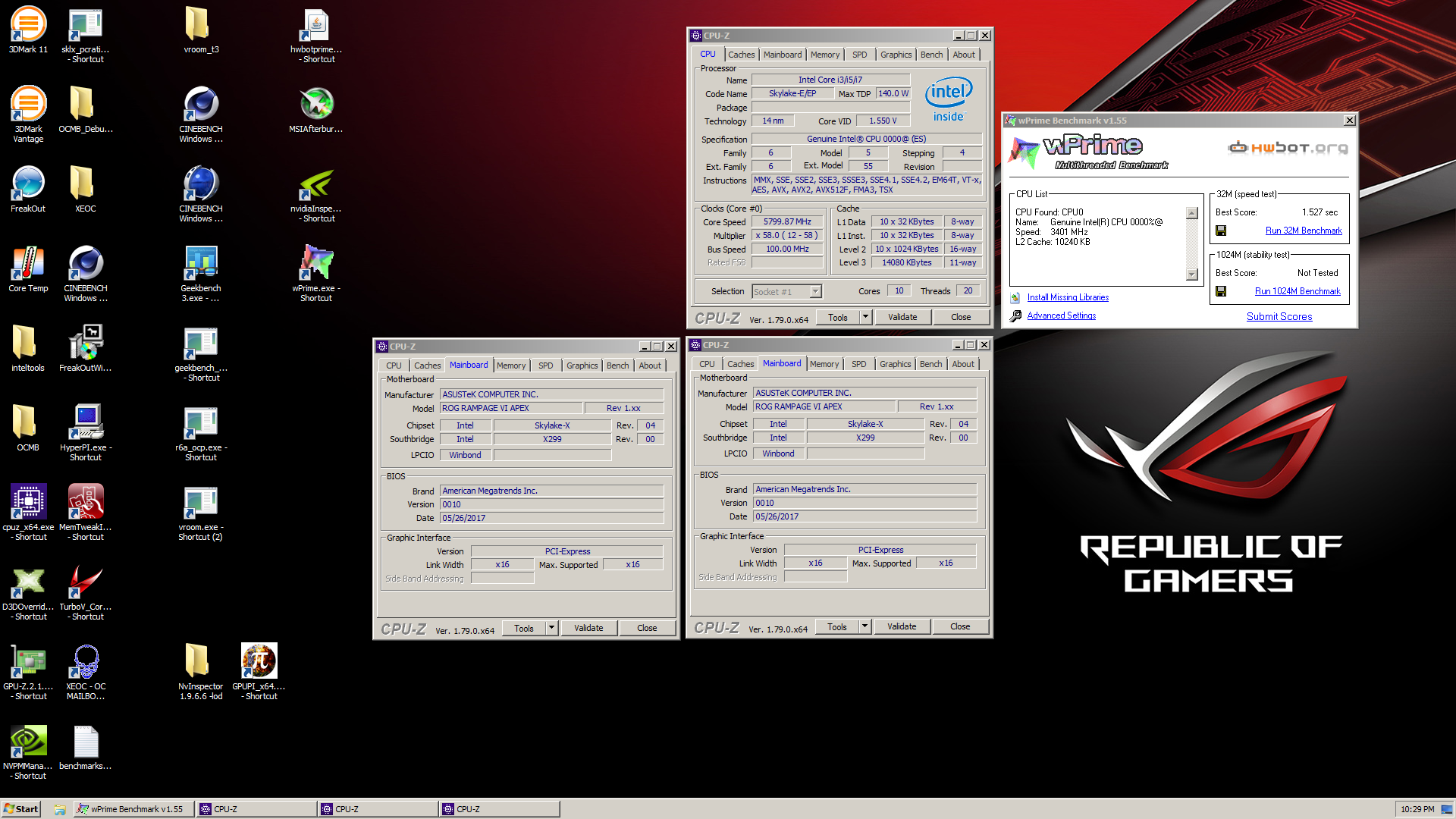Launch r6a_ocp.exe shortcut icon
This screenshot has height=819, width=1456.
click(201, 422)
